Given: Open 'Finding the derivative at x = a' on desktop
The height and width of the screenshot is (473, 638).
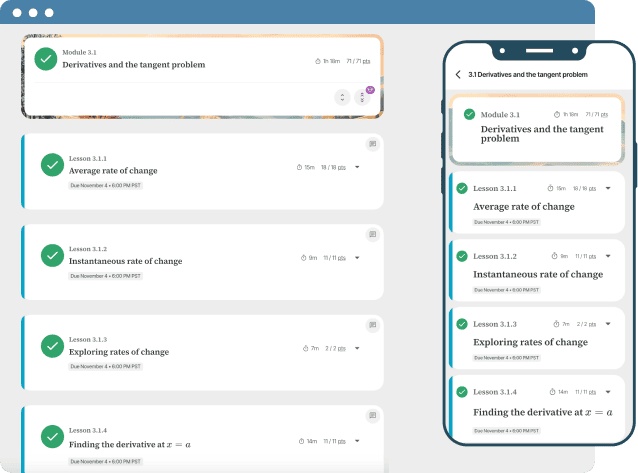Looking at the screenshot, I should click(x=129, y=443).
